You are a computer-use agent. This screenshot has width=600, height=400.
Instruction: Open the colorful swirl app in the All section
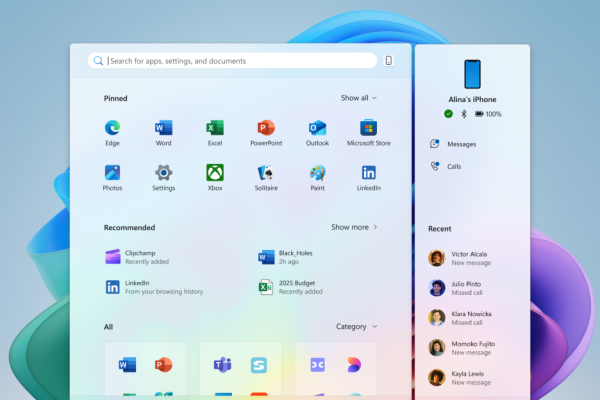point(354,364)
